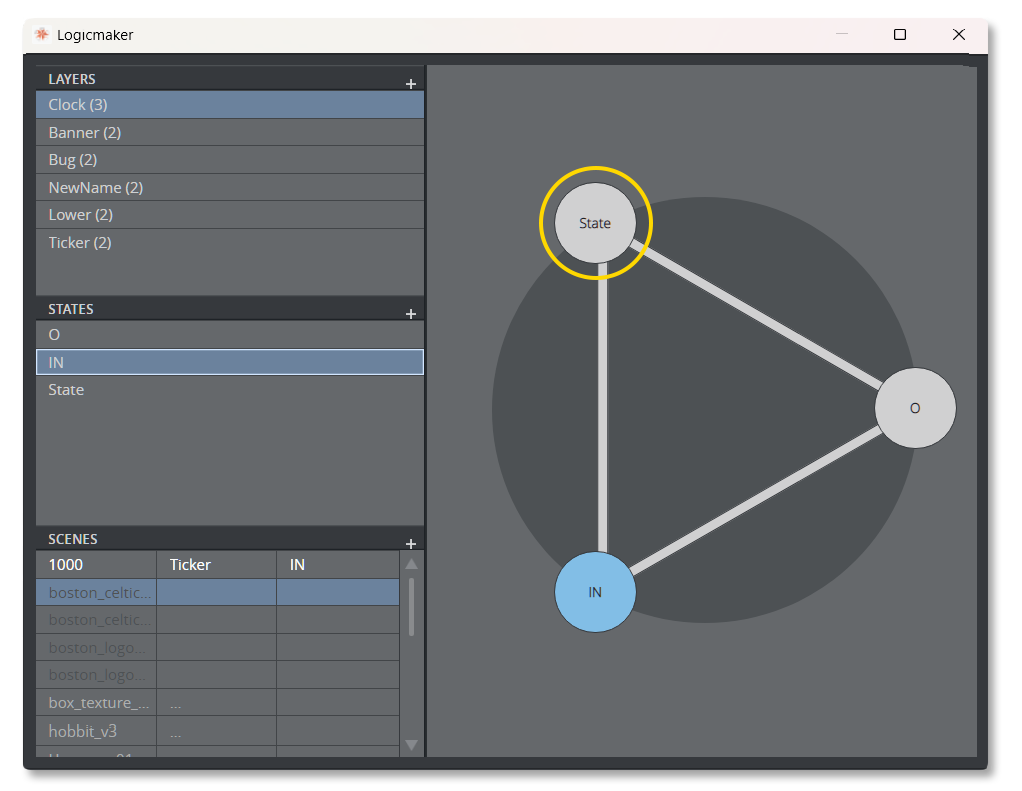
Task: Add a new layer with the LAYERS plus icon
Action: coord(410,84)
